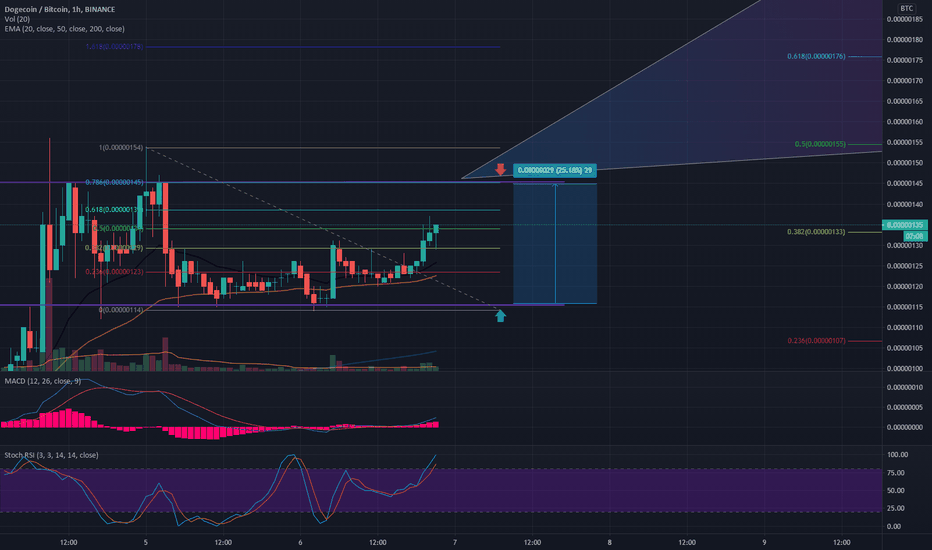The image size is (932, 550).
Task: Select the 0(0.00000114) Fibonacci label
Action: coord(121,310)
